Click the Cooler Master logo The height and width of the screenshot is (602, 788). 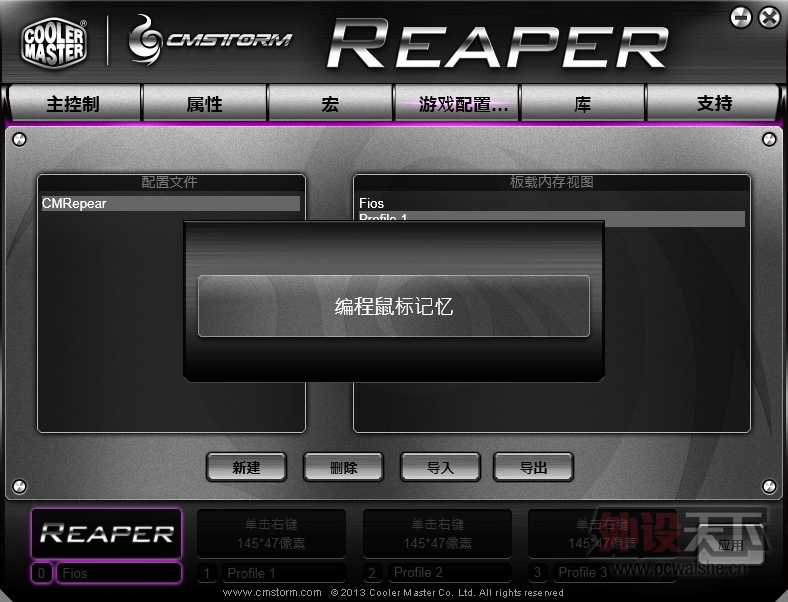click(54, 43)
